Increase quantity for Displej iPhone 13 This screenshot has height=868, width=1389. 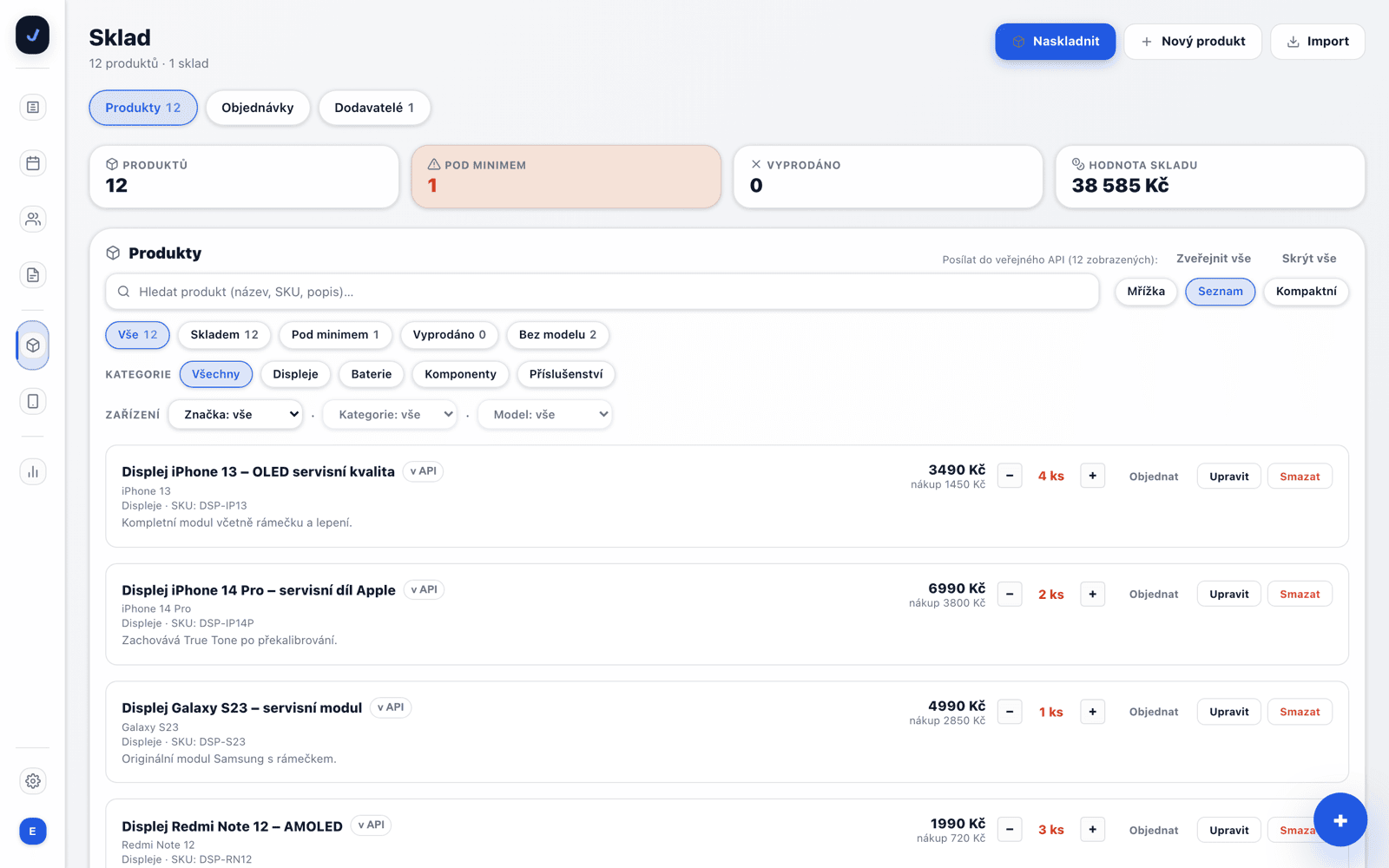click(x=1093, y=476)
